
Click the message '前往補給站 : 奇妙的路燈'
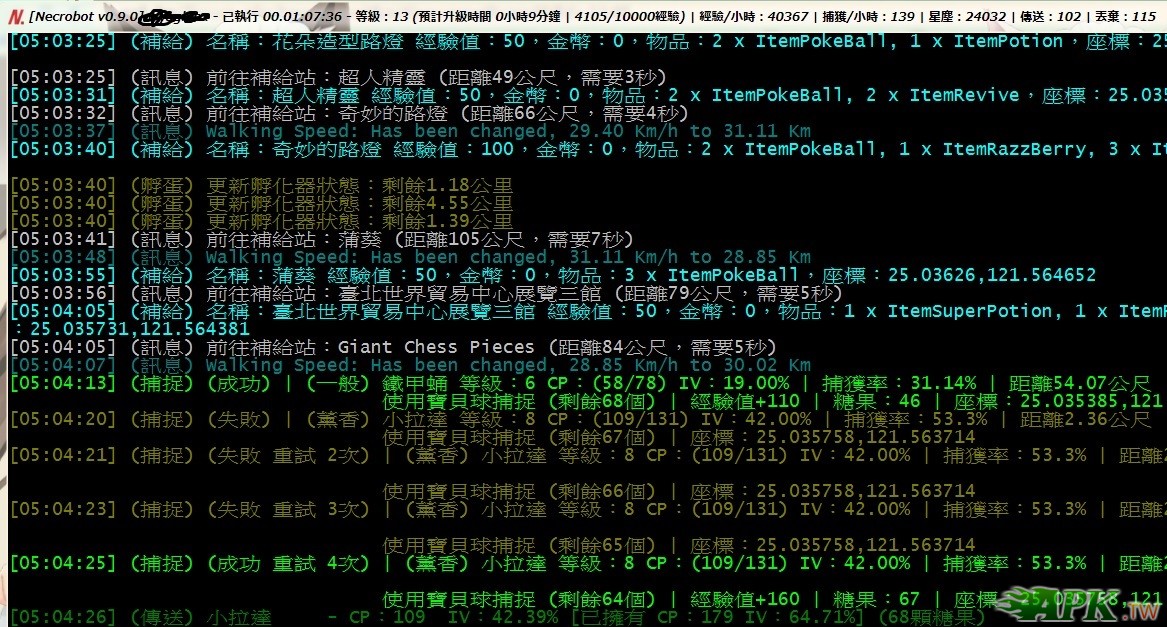tap(447, 112)
